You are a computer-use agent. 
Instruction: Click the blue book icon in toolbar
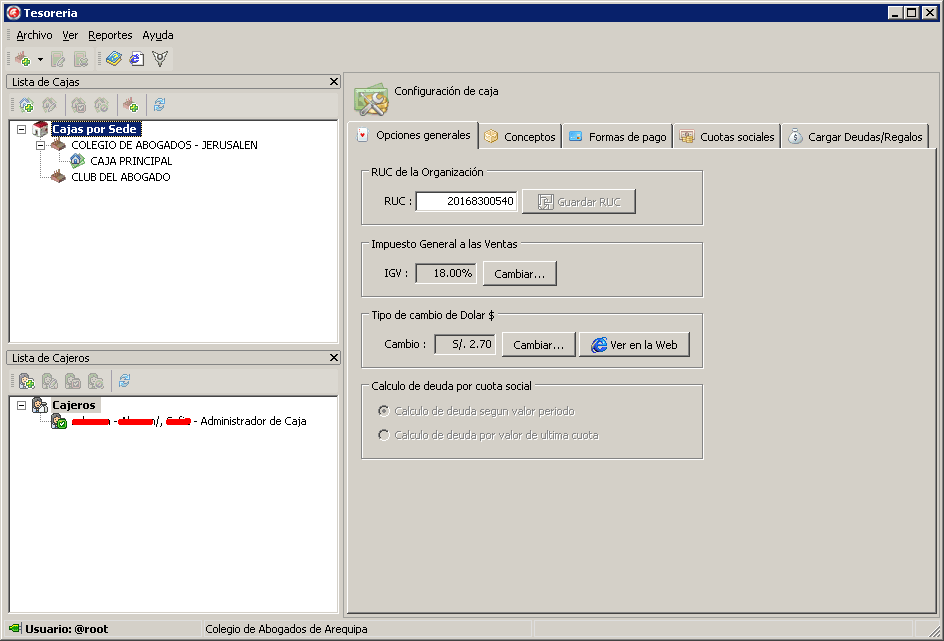point(113,58)
